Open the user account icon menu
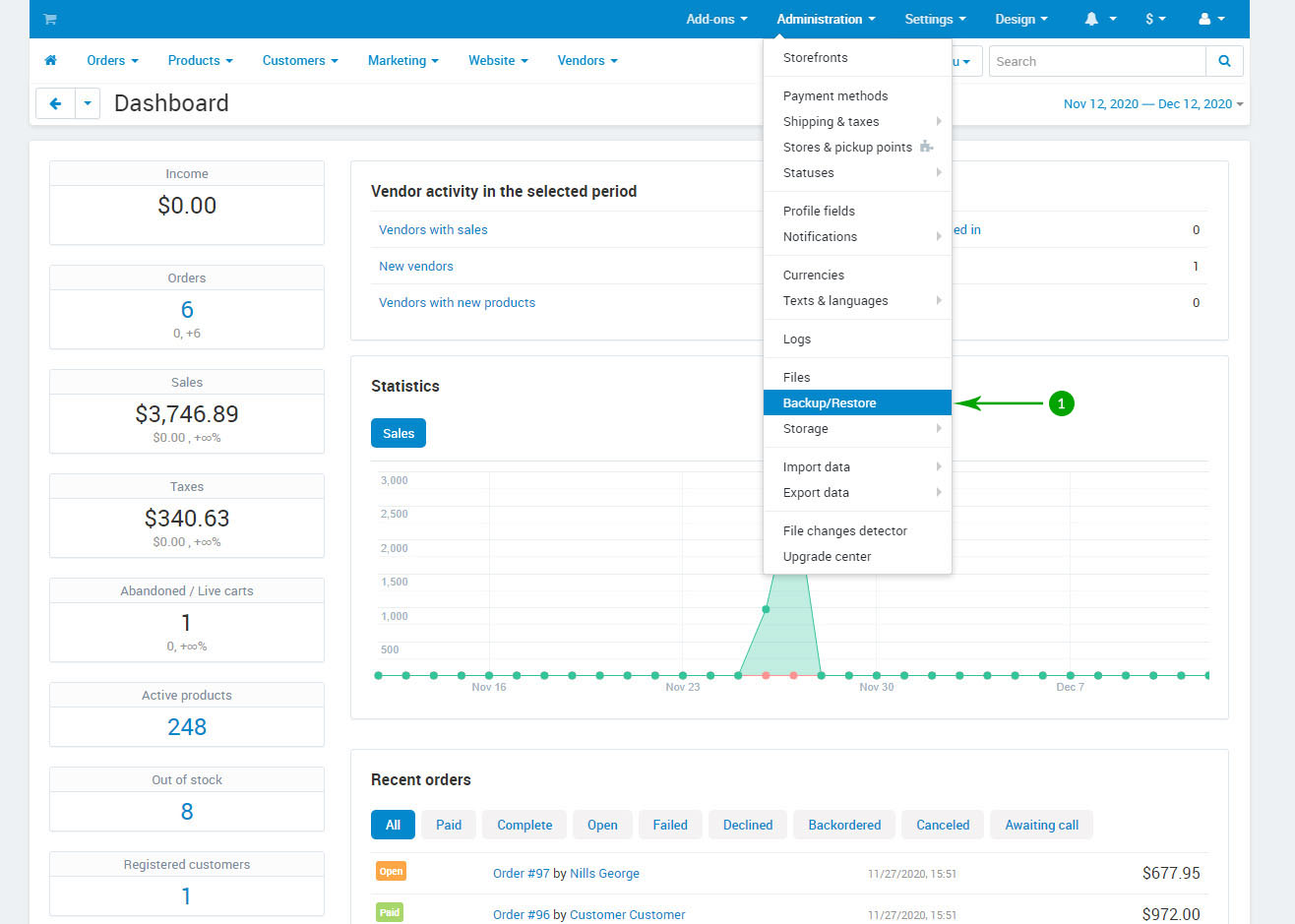 click(1211, 19)
